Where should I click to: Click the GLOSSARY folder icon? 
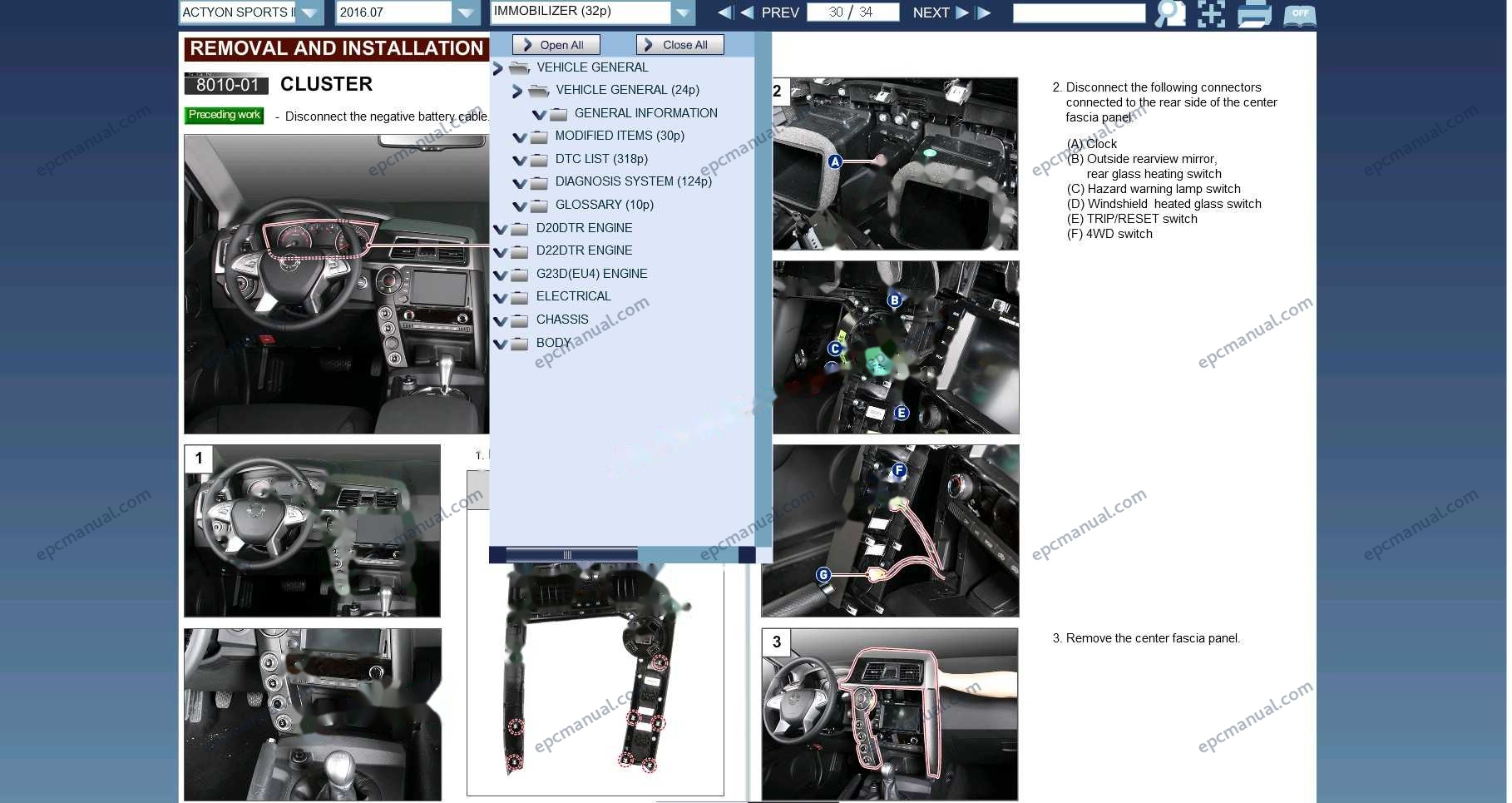tap(540, 206)
